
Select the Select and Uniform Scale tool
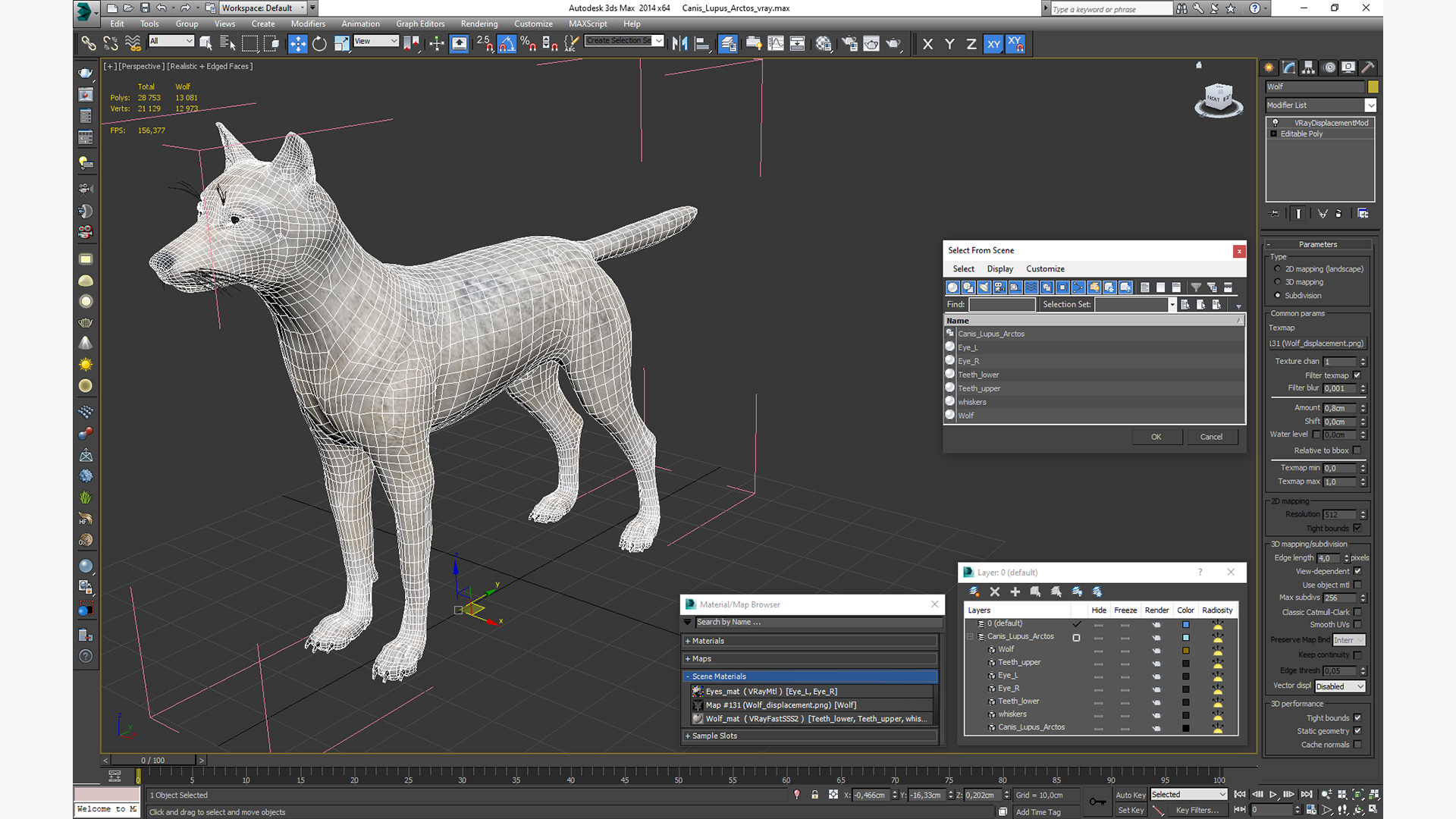[341, 44]
